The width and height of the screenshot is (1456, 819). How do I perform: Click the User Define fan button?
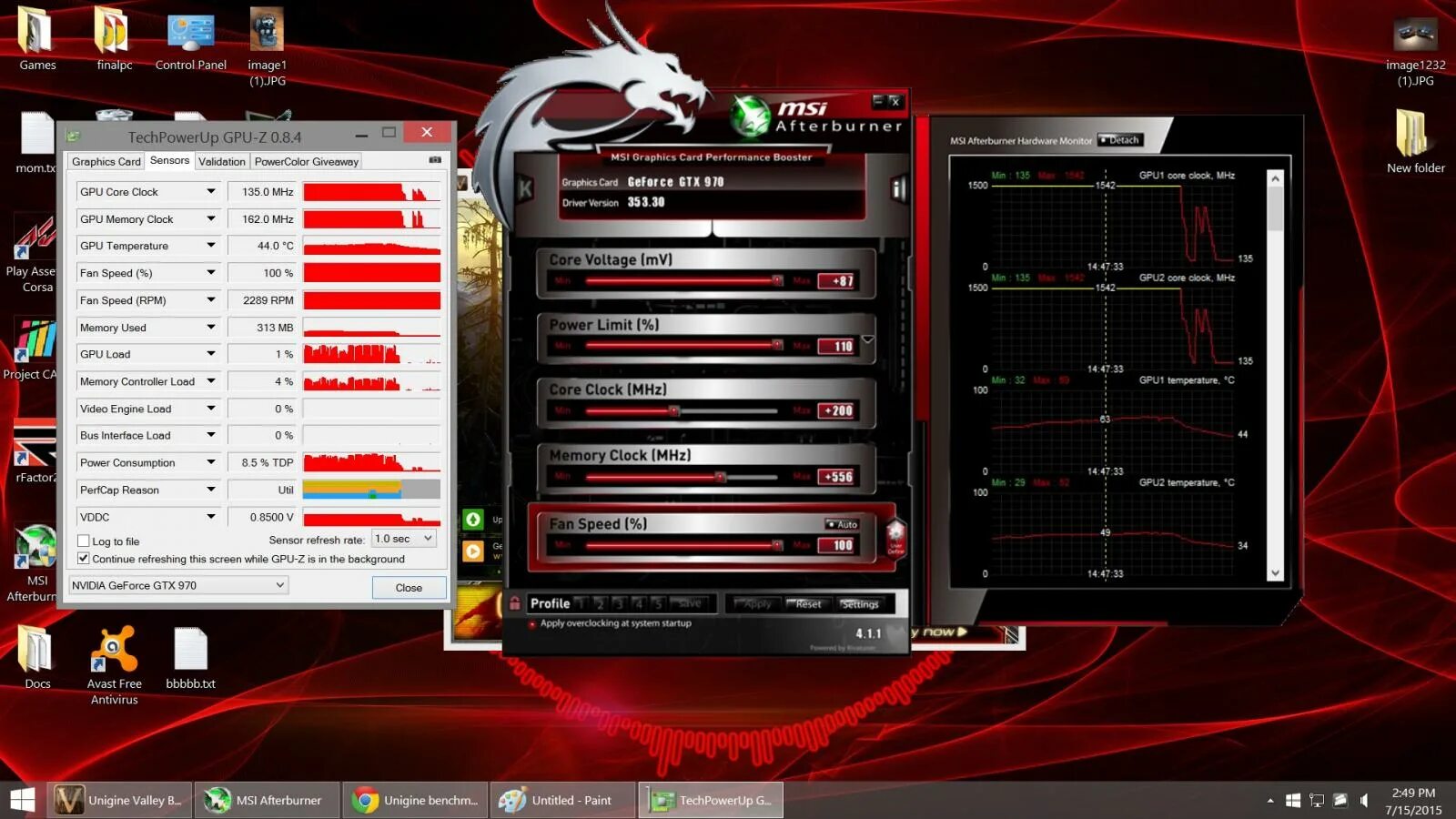(x=895, y=537)
